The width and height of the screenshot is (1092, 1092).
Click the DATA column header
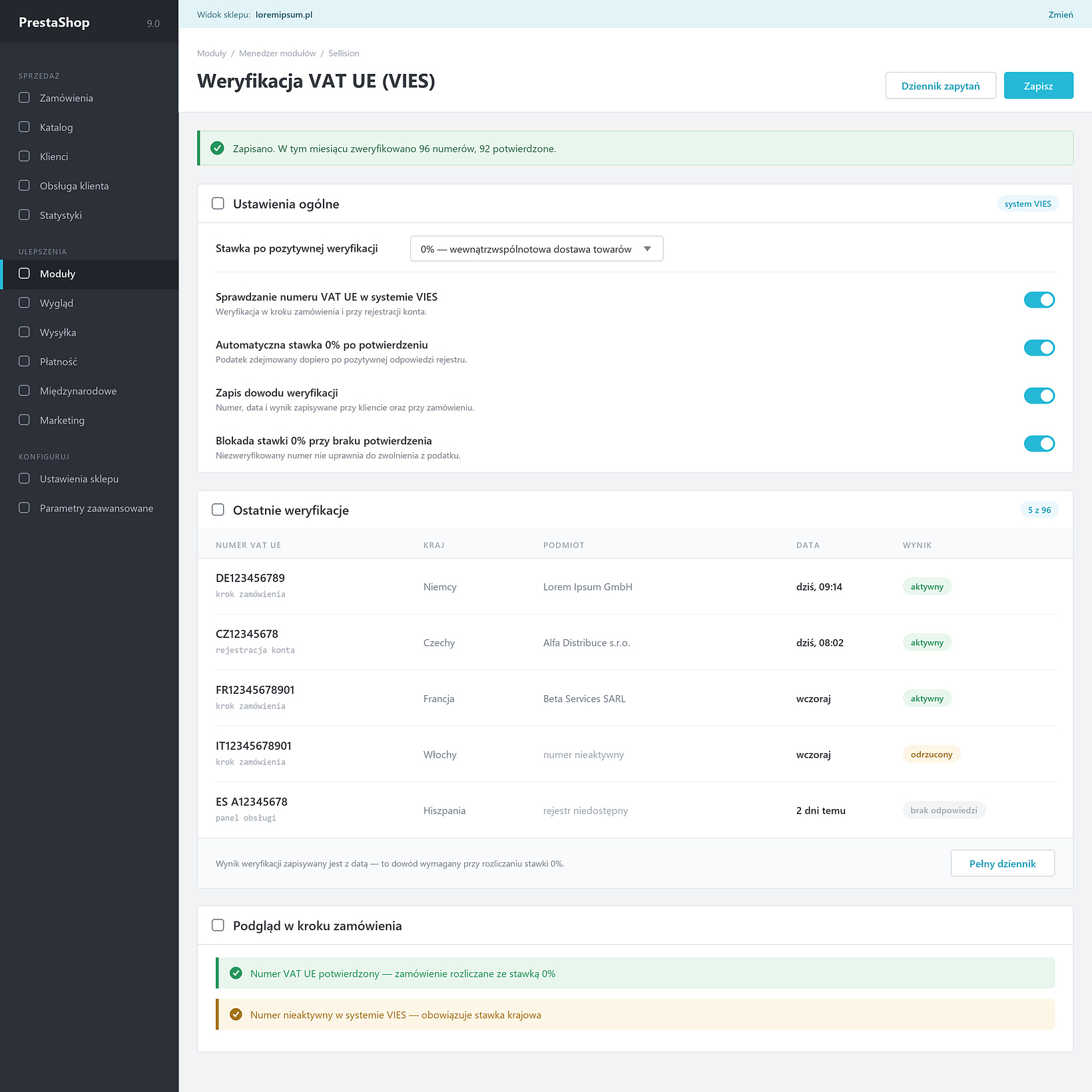(808, 545)
